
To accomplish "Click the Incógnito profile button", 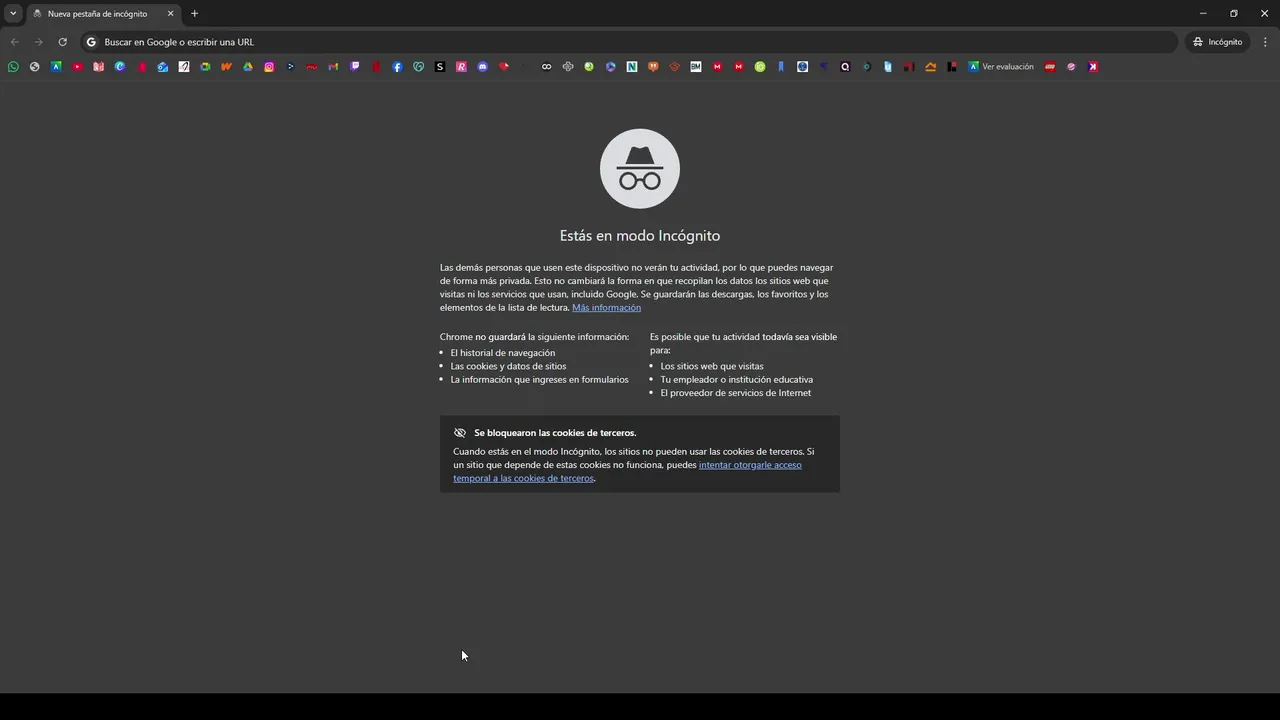I will [x=1218, y=42].
